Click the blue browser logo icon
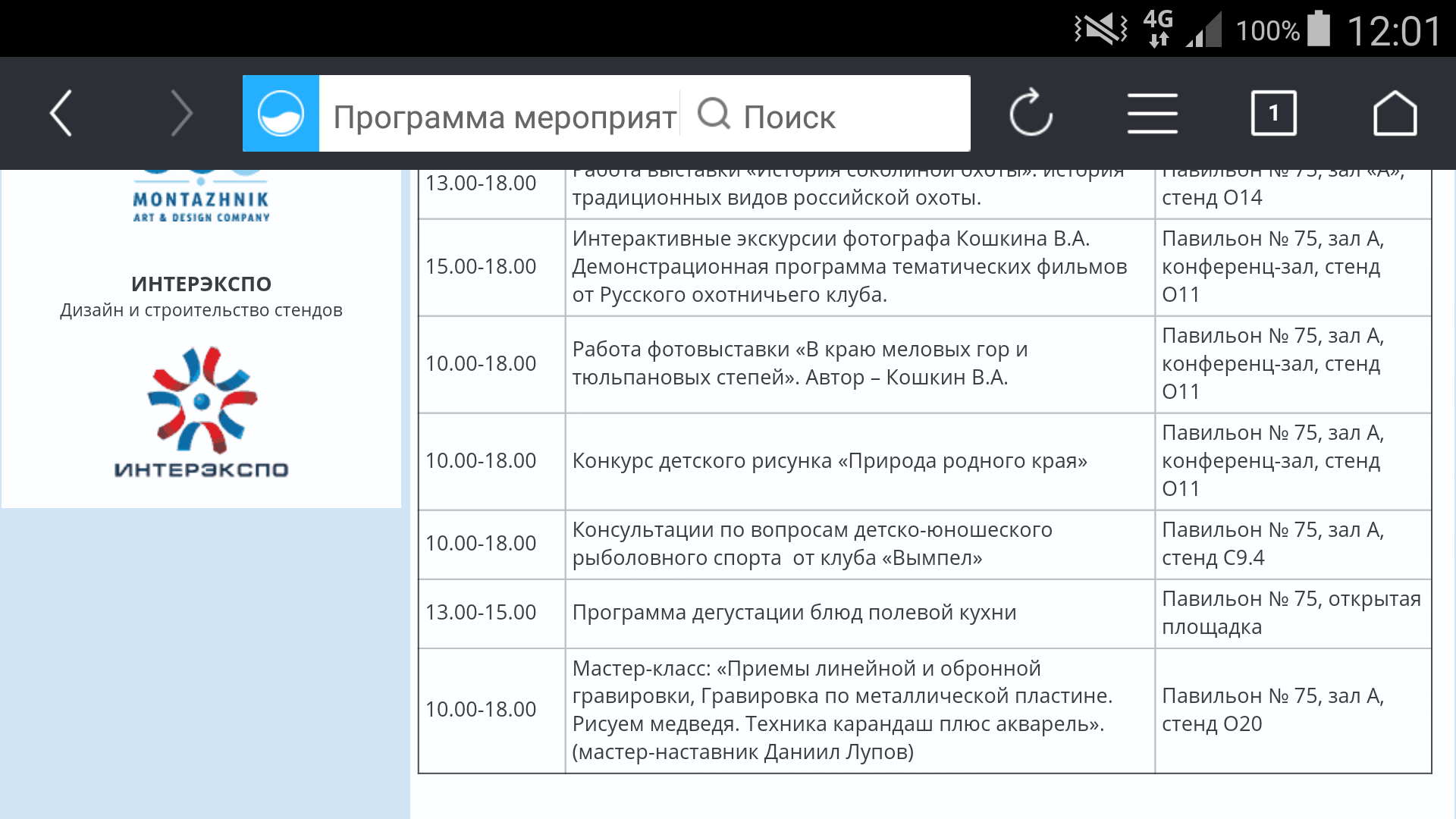Image resolution: width=1456 pixels, height=819 pixels. 281,114
